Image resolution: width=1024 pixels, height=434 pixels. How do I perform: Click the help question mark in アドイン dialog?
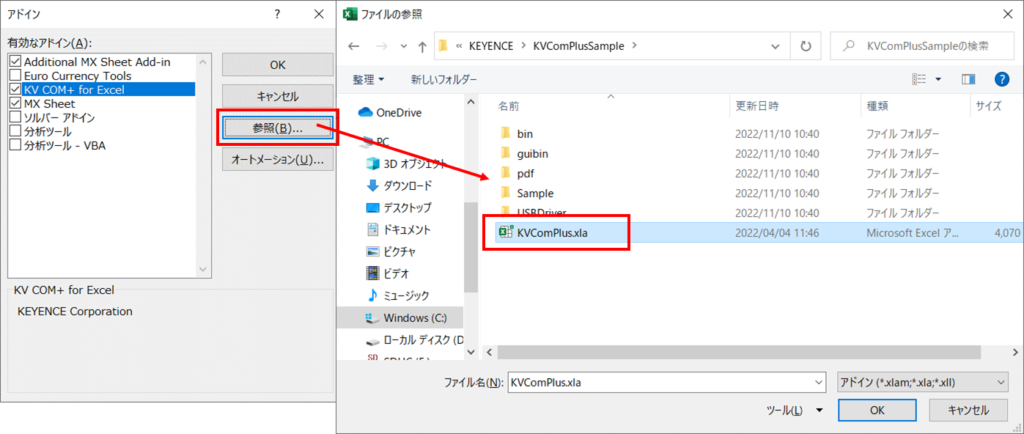click(278, 14)
